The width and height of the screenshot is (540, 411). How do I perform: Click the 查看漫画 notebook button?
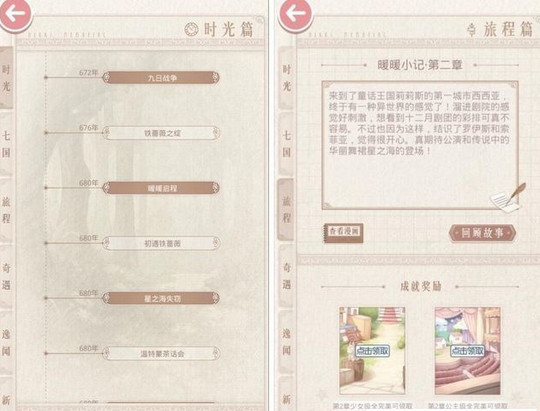[343, 233]
